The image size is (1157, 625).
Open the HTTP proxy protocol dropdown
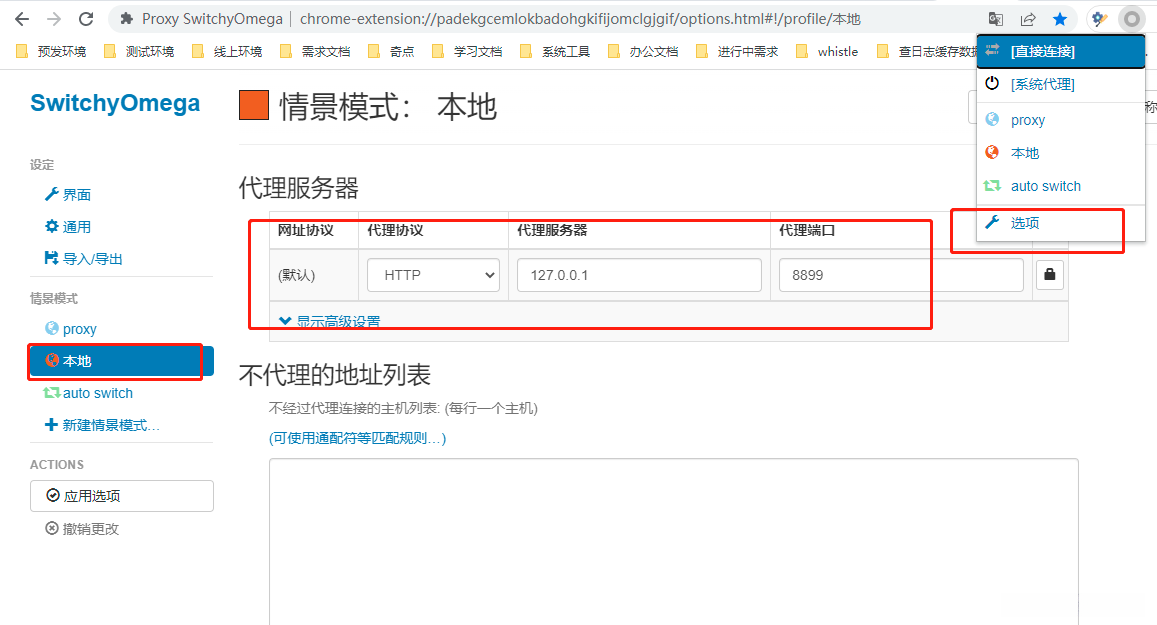tap(433, 275)
